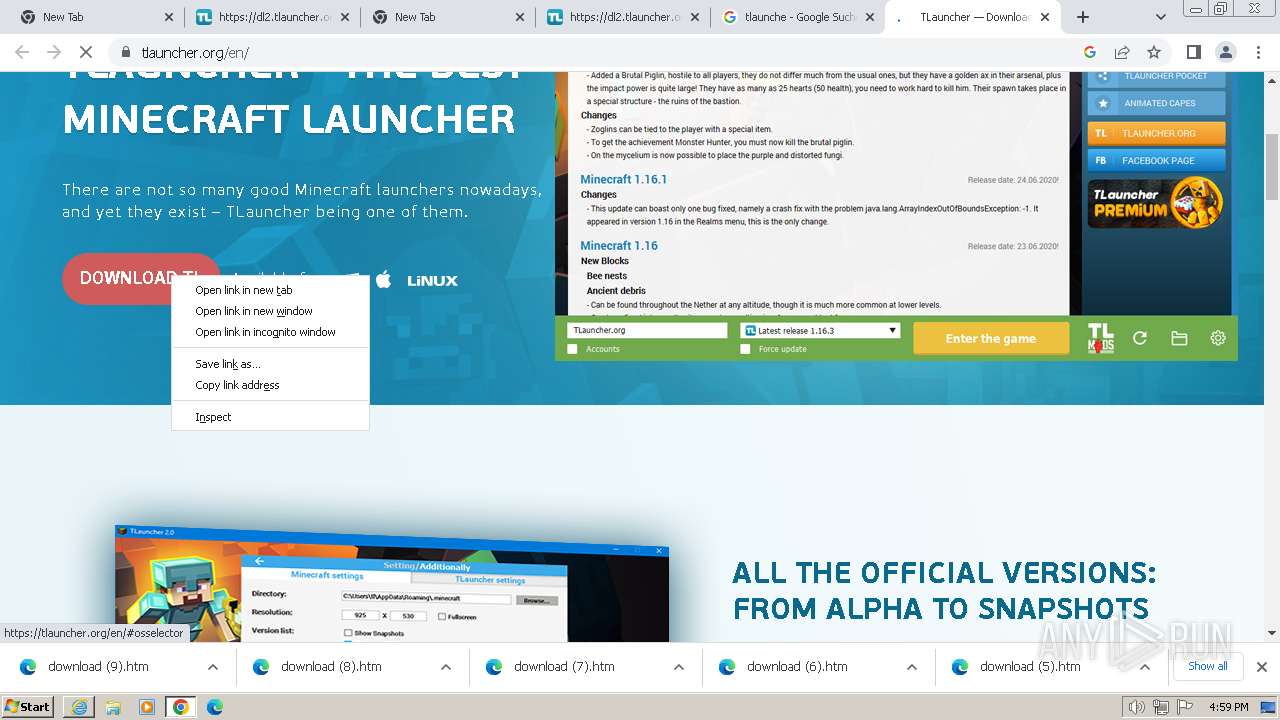
Task: Expand the tab search dropdown
Action: pyautogui.click(x=1161, y=17)
